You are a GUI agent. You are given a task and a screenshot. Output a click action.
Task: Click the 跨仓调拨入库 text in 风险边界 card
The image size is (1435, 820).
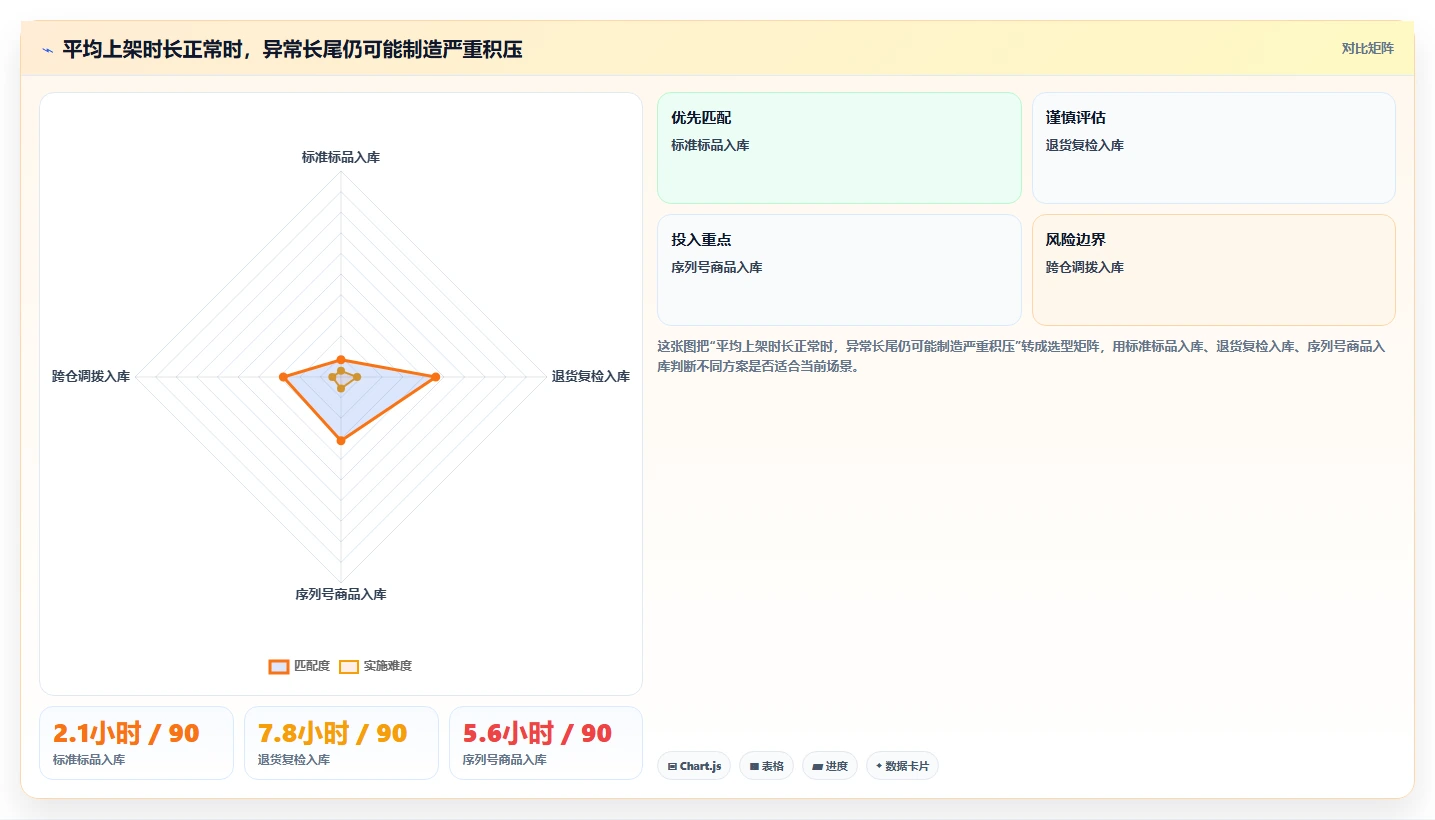pyautogui.click(x=1085, y=267)
